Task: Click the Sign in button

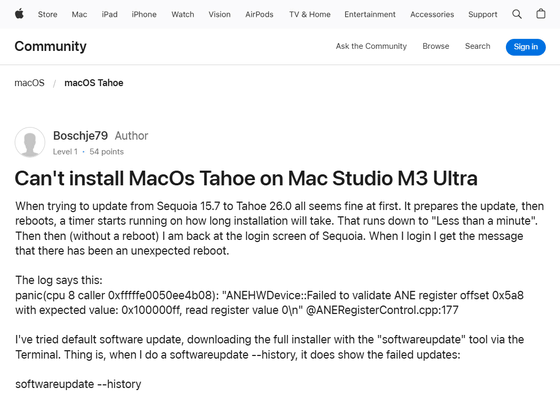Action: pos(525,47)
